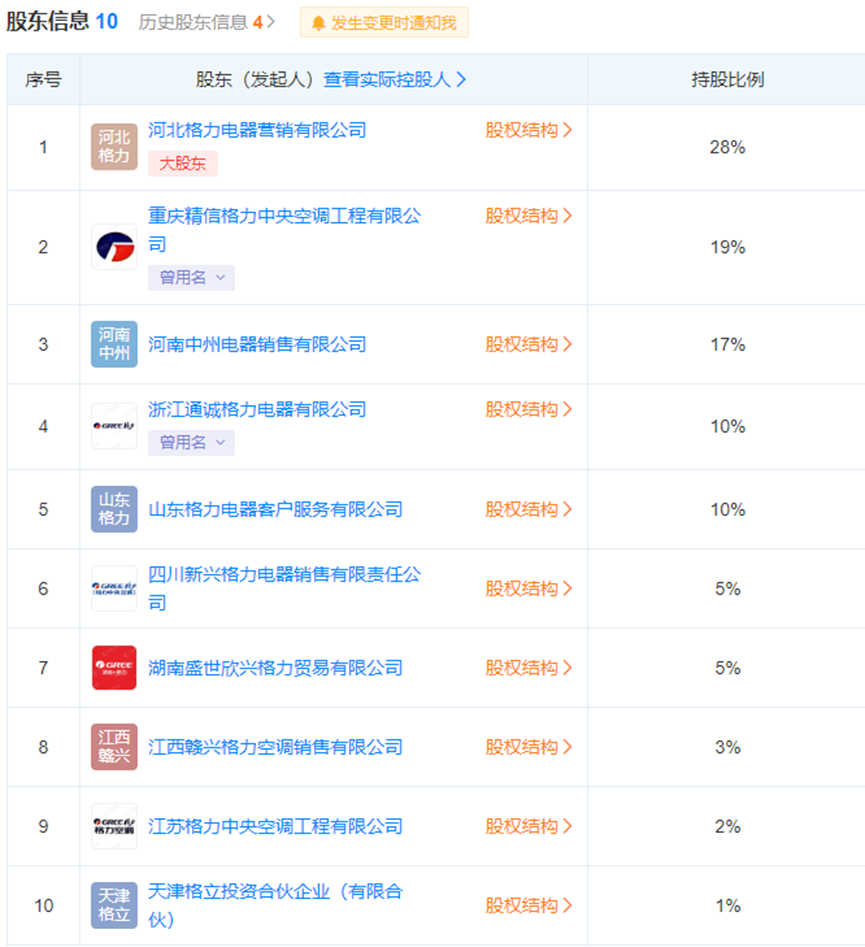This screenshot has width=865, height=947.
Task: Click the 河北格力 company logo icon
Action: [x=114, y=147]
